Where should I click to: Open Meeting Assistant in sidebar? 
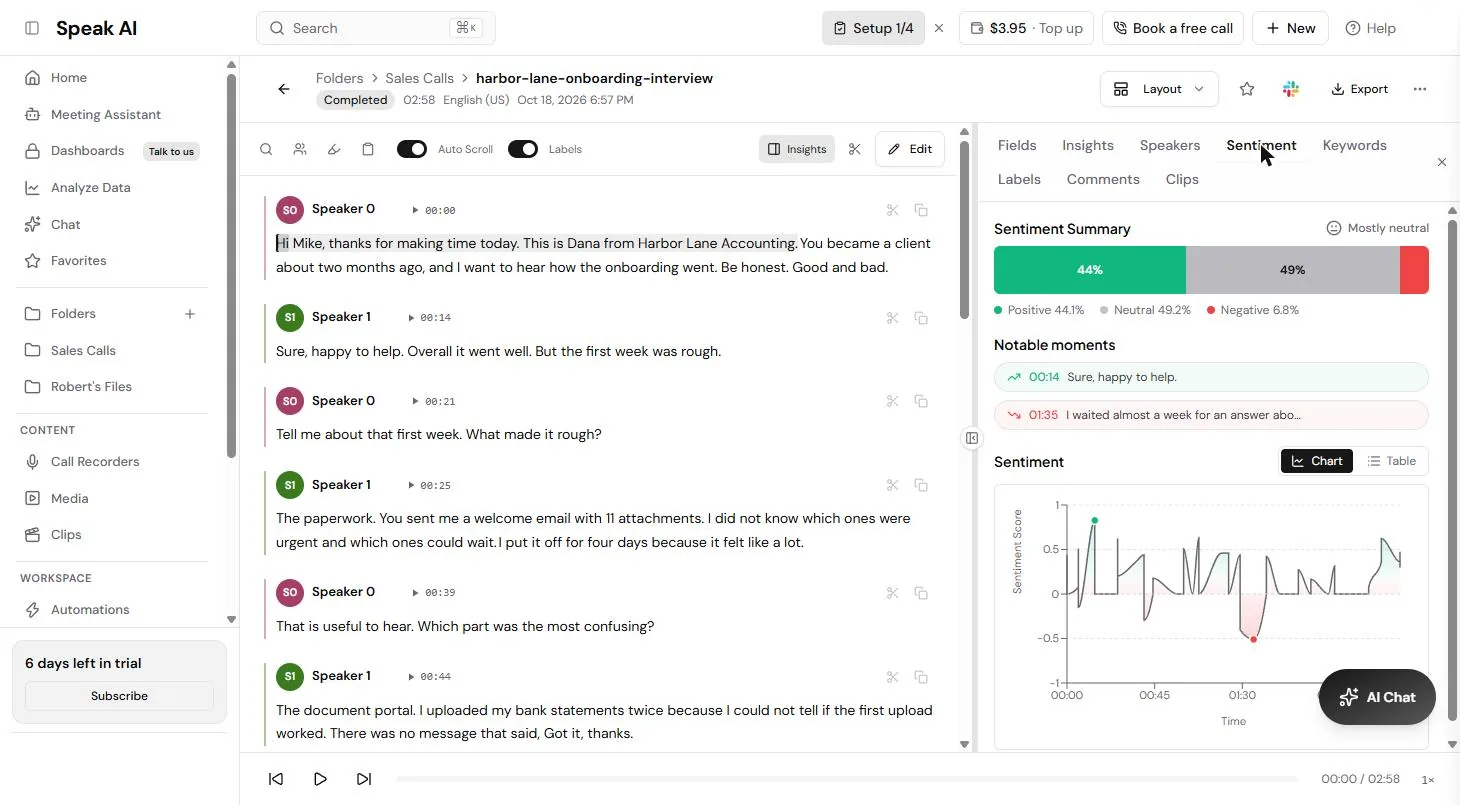point(106,114)
